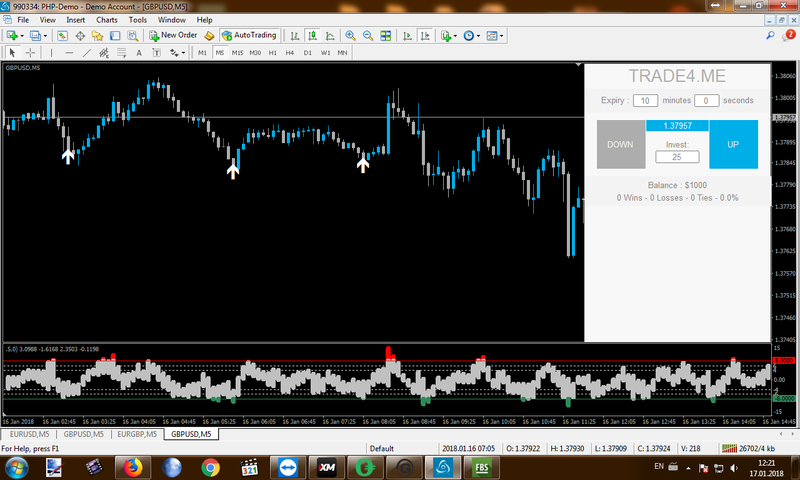The width and height of the screenshot is (800, 480).
Task: Expand the Arrows objects dropdown
Action: 183,53
